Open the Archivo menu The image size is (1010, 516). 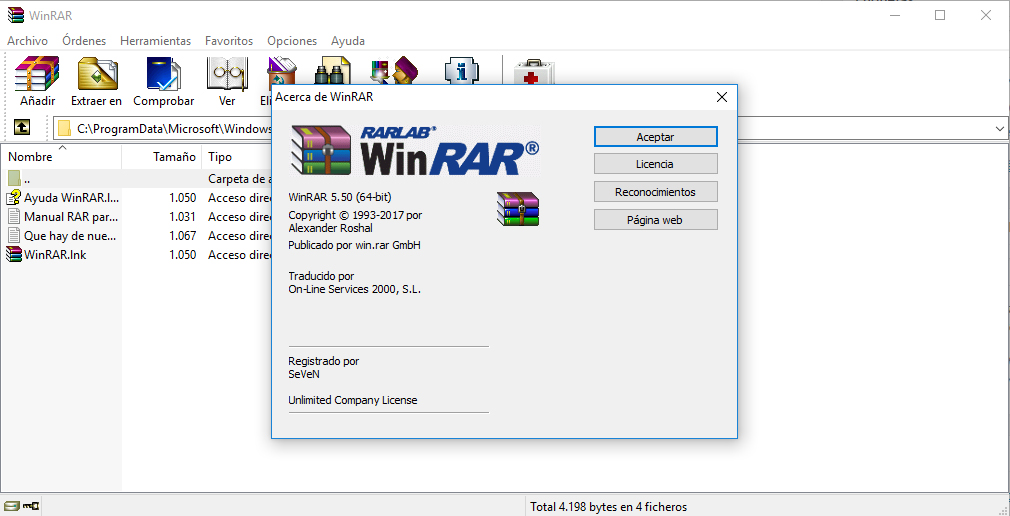click(28, 41)
